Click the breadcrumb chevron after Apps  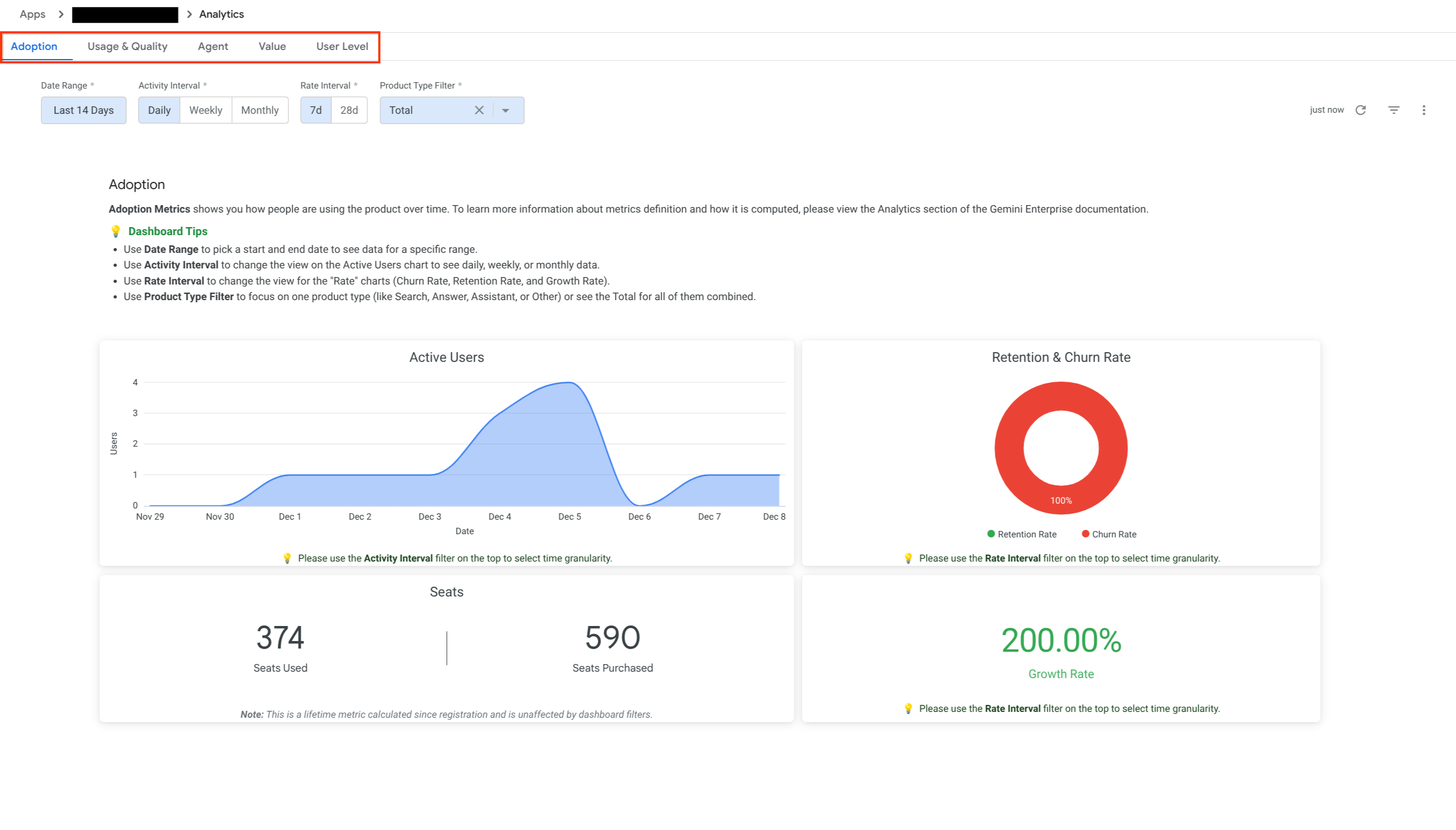61,14
